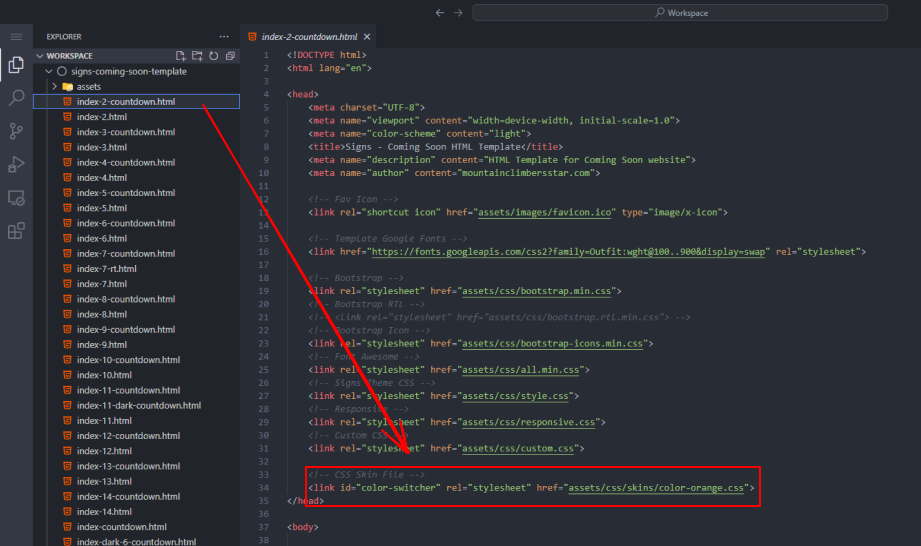Open the Explorer view in activity bar

click(x=16, y=65)
